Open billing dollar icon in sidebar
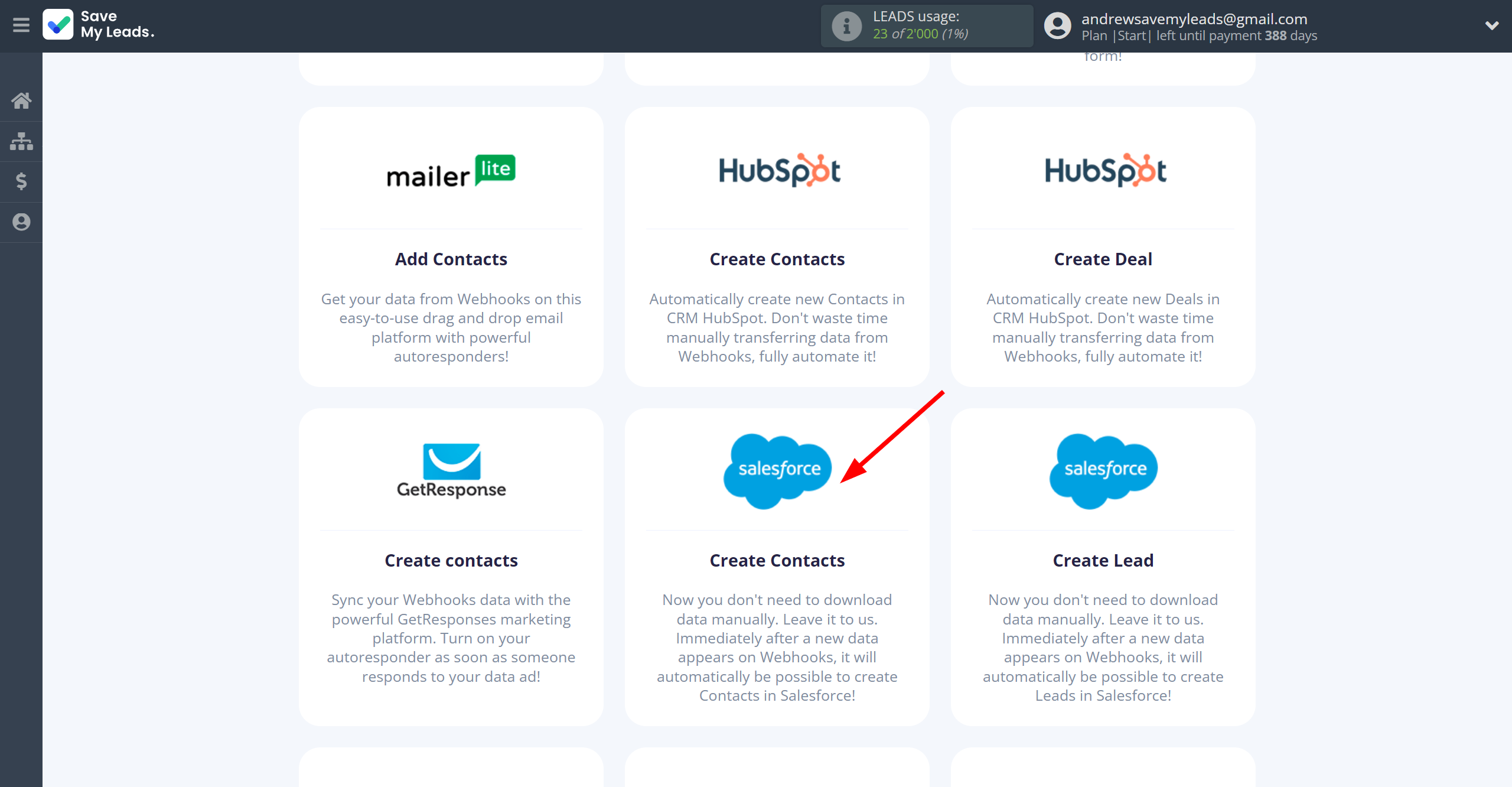1512x787 pixels. click(21, 181)
